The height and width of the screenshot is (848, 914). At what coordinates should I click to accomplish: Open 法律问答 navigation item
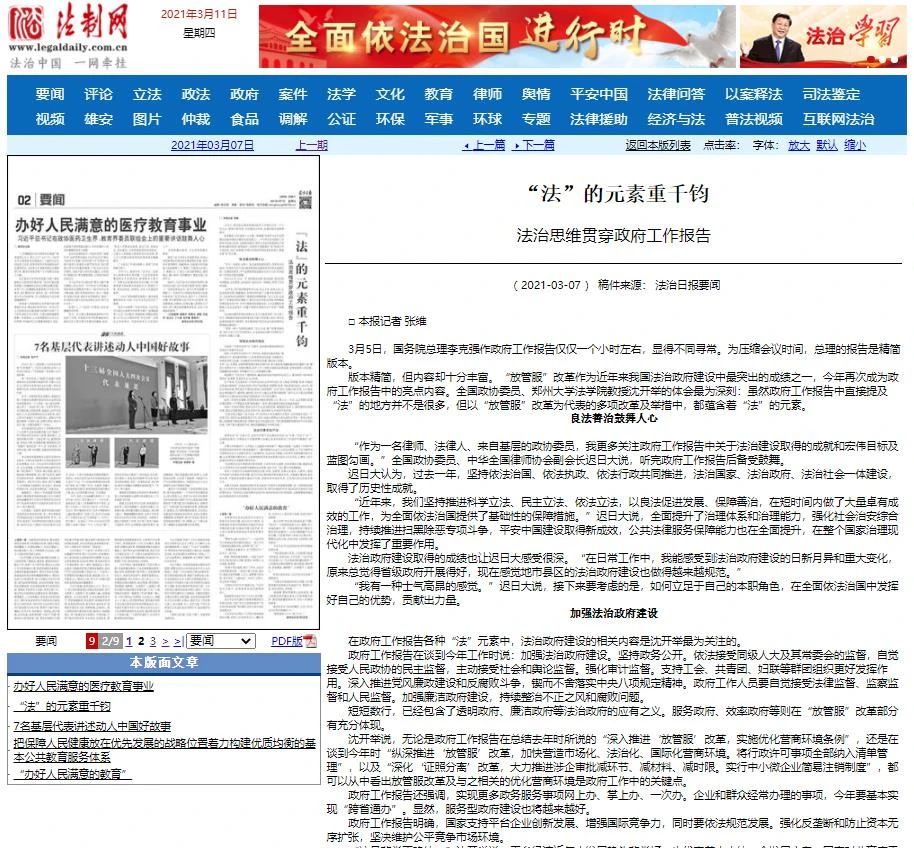tap(676, 94)
